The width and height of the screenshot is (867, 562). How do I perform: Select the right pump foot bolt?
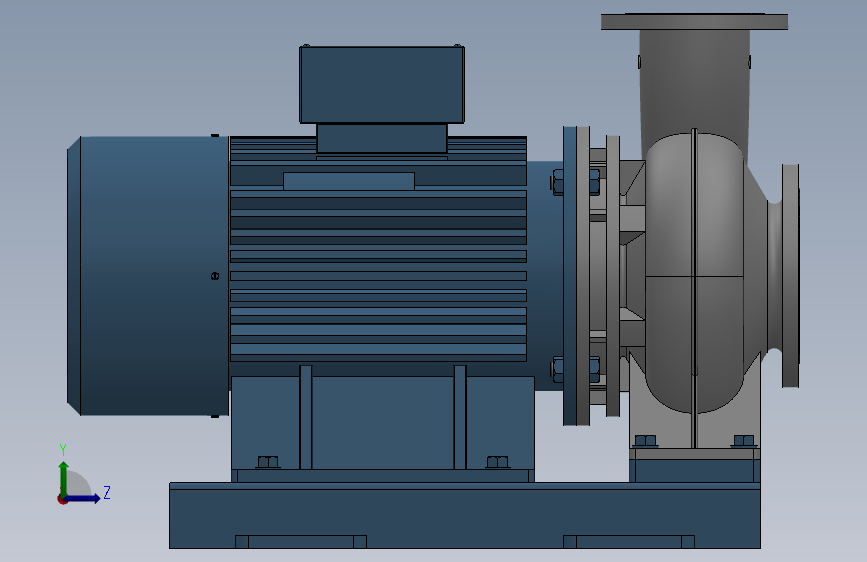pyautogui.click(x=744, y=441)
